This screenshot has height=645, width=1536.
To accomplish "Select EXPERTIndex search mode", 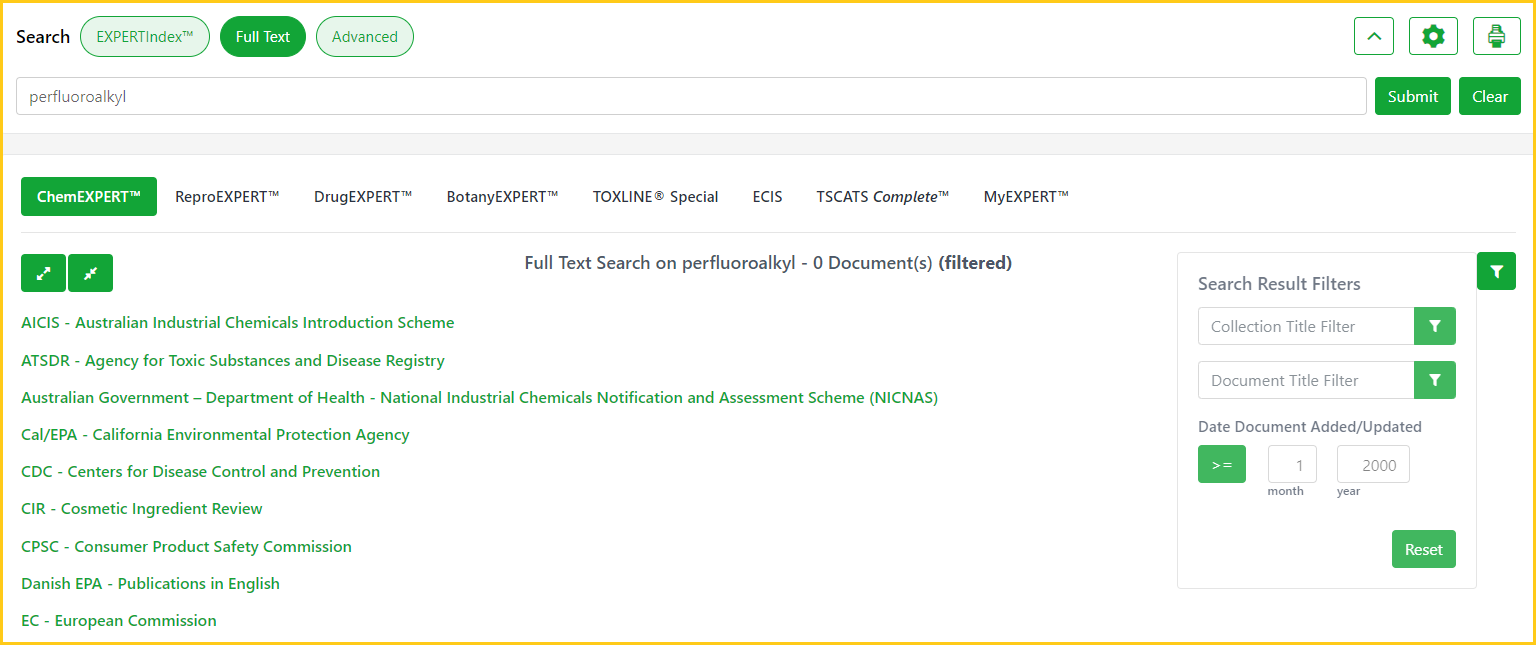I will [144, 37].
